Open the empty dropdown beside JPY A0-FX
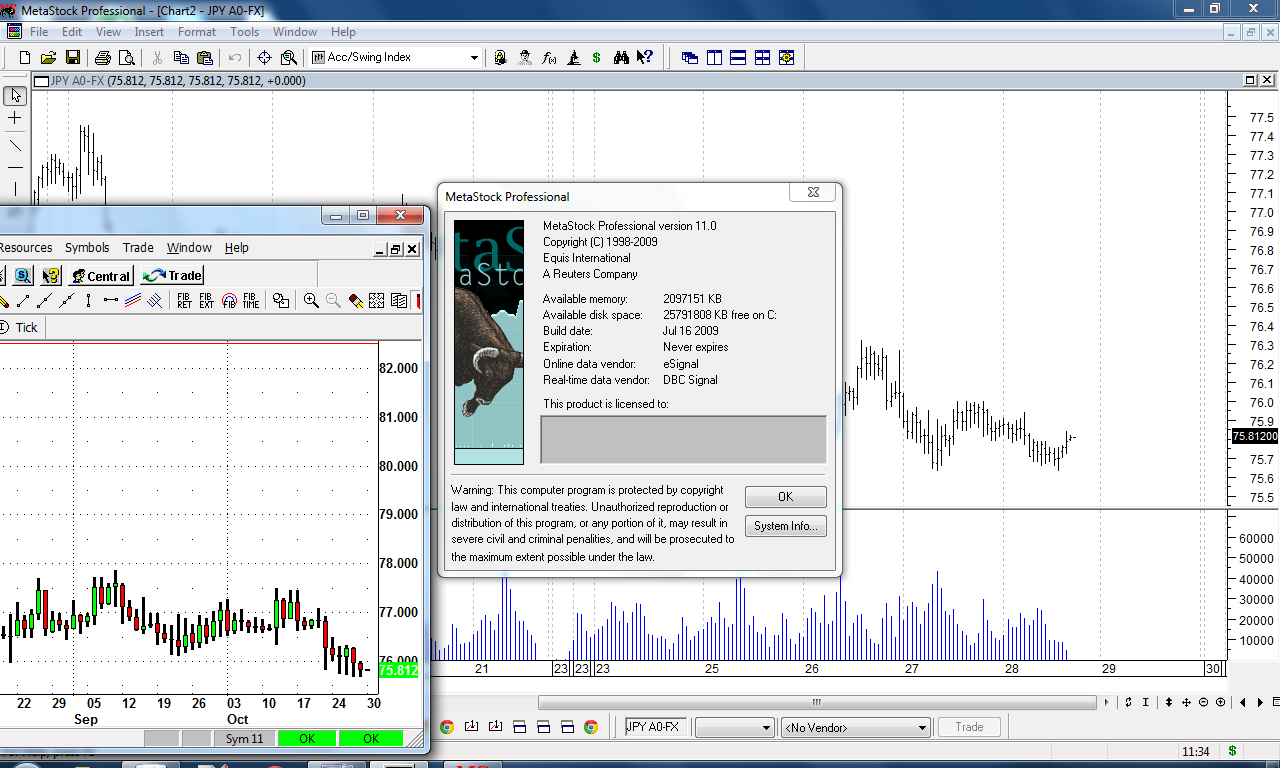Screen dimensions: 1280x768 (767, 728)
